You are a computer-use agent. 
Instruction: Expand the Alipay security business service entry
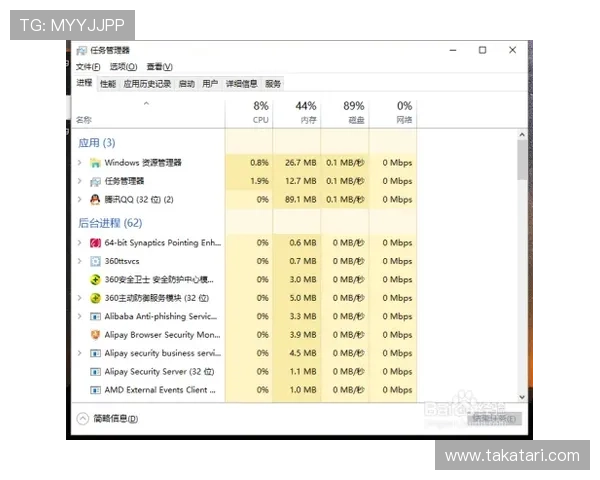click(x=80, y=353)
